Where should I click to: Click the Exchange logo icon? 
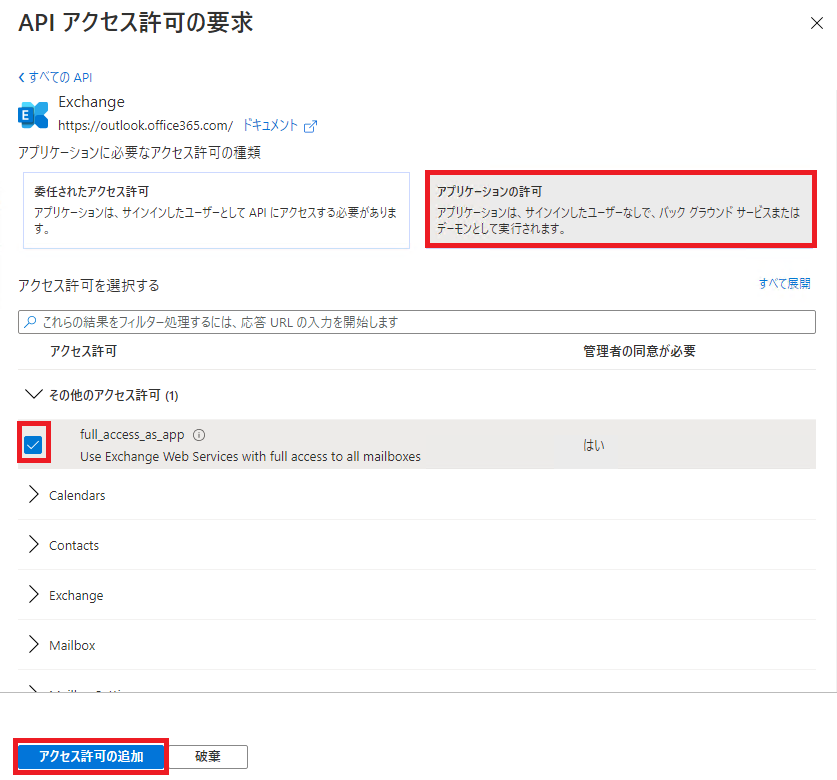33,114
